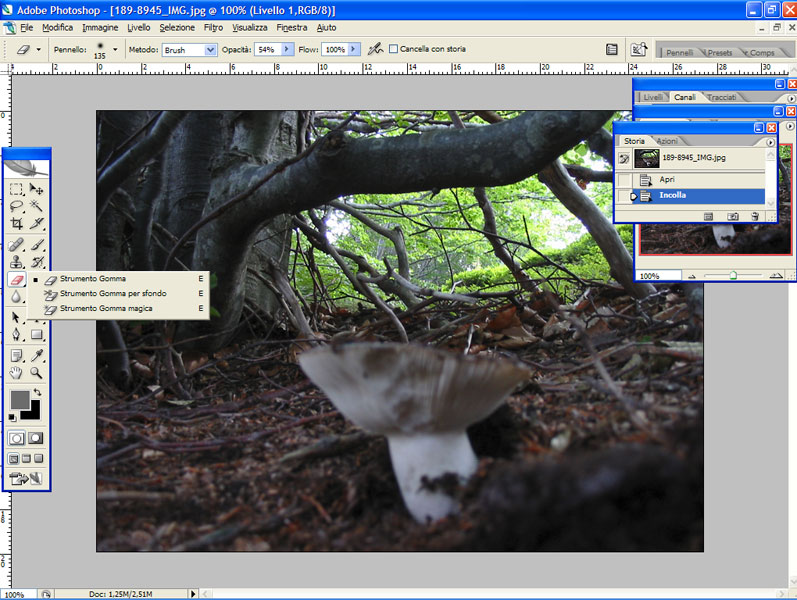Toggle history brush source for snapshot 189-8945_IMG.jpg
This screenshot has width=797, height=600.
(624, 159)
